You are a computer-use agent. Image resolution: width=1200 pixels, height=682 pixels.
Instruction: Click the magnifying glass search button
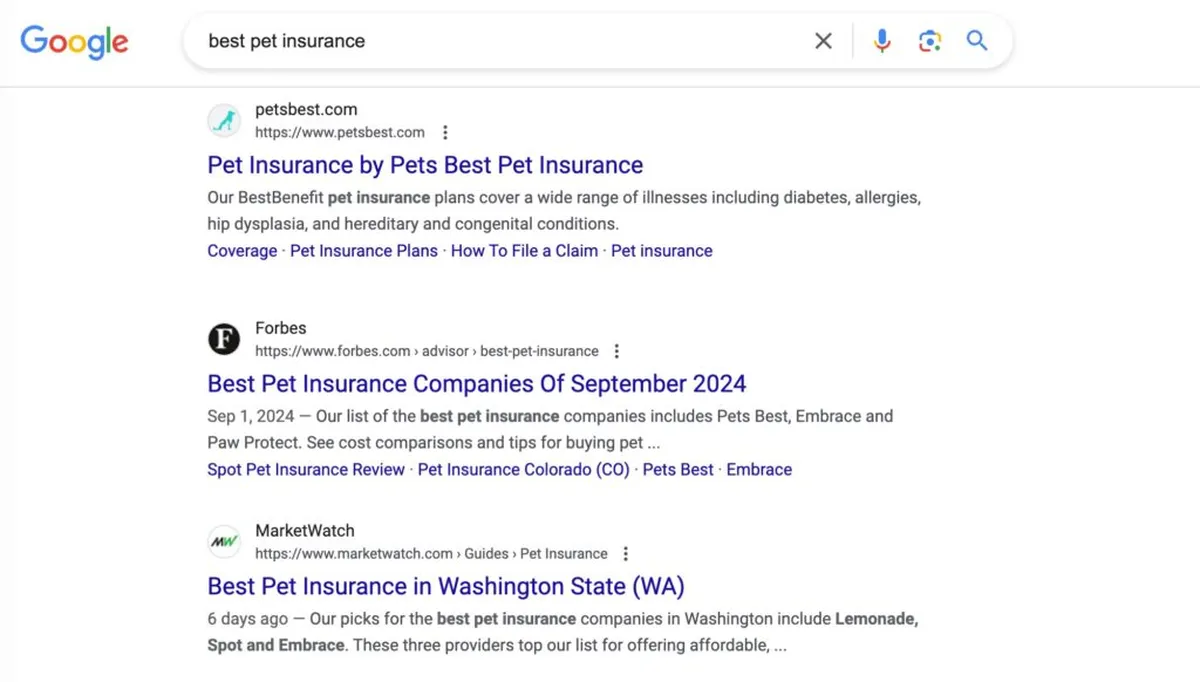[977, 41]
